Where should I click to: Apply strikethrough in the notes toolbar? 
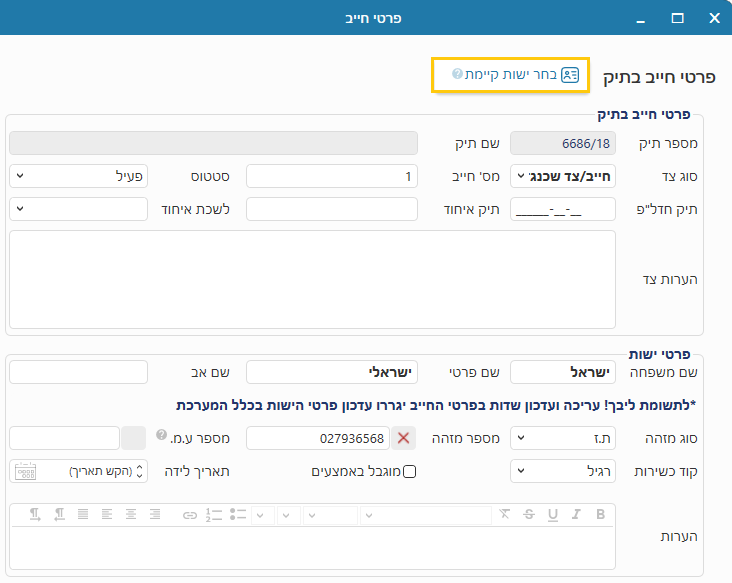(x=529, y=514)
